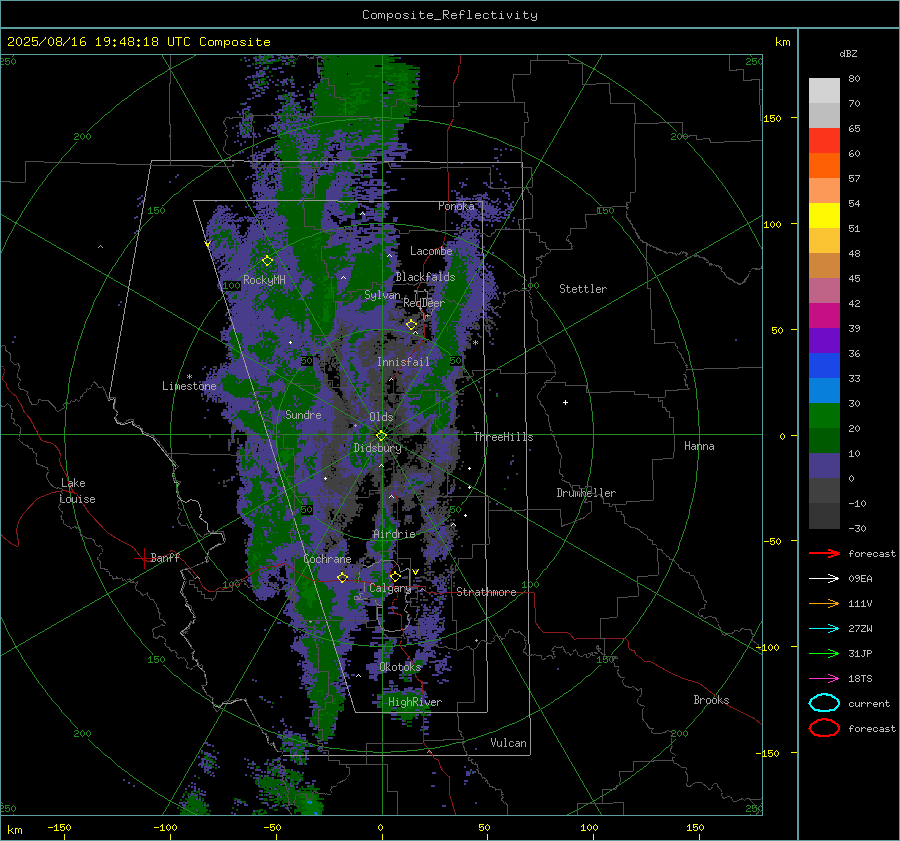
Task: Click the Hanna label
Action: (x=699, y=446)
